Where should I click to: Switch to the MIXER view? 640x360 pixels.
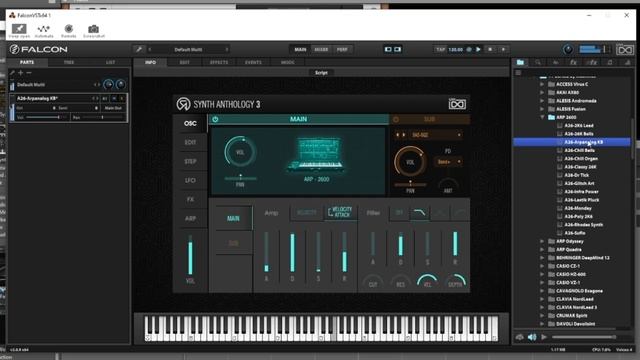pos(321,49)
